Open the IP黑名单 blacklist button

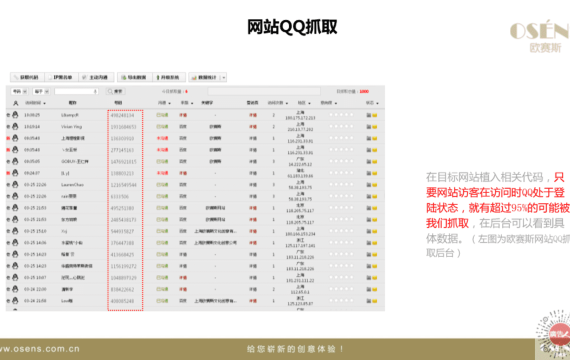click(x=61, y=77)
